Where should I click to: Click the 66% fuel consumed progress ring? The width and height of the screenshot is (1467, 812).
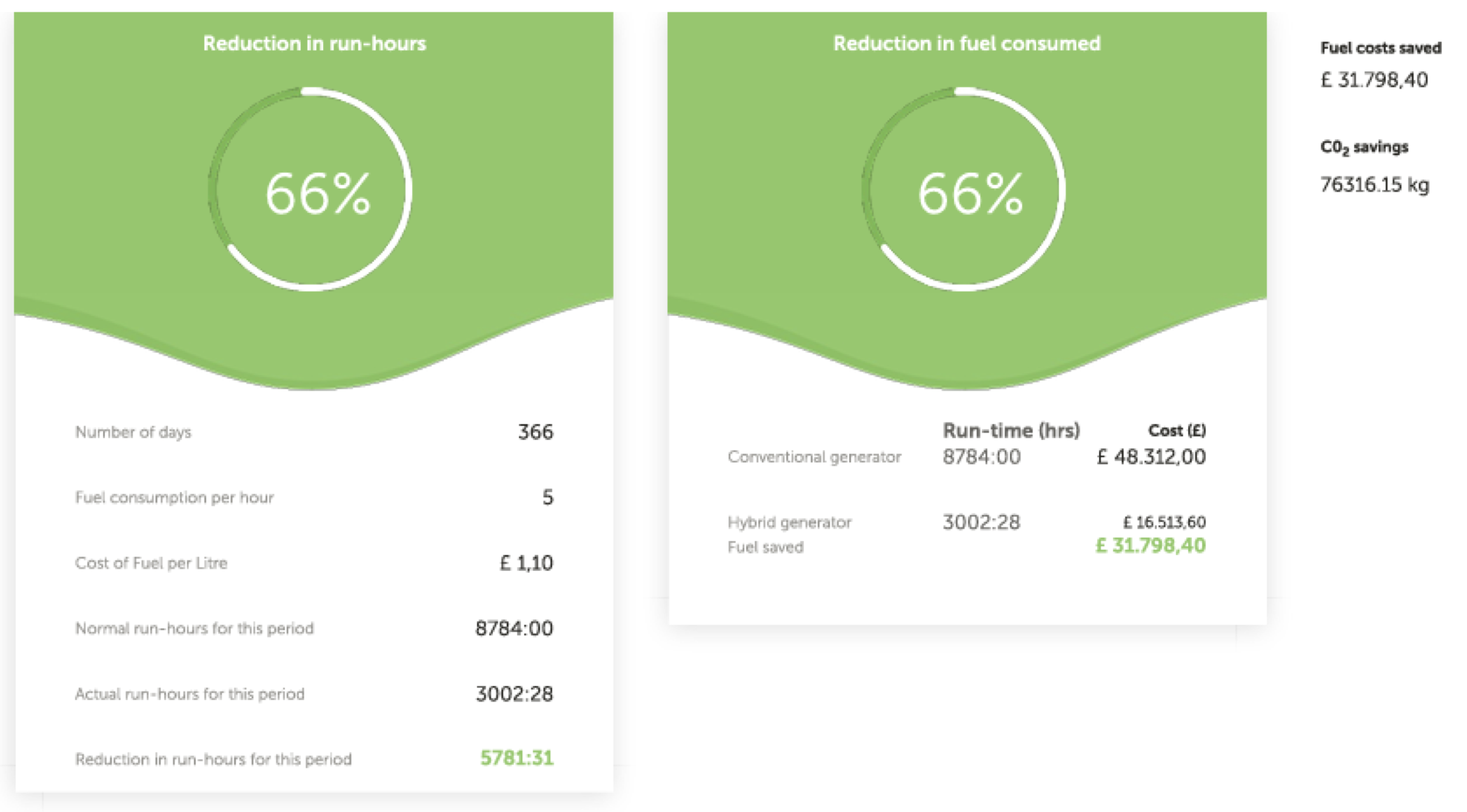(x=963, y=190)
